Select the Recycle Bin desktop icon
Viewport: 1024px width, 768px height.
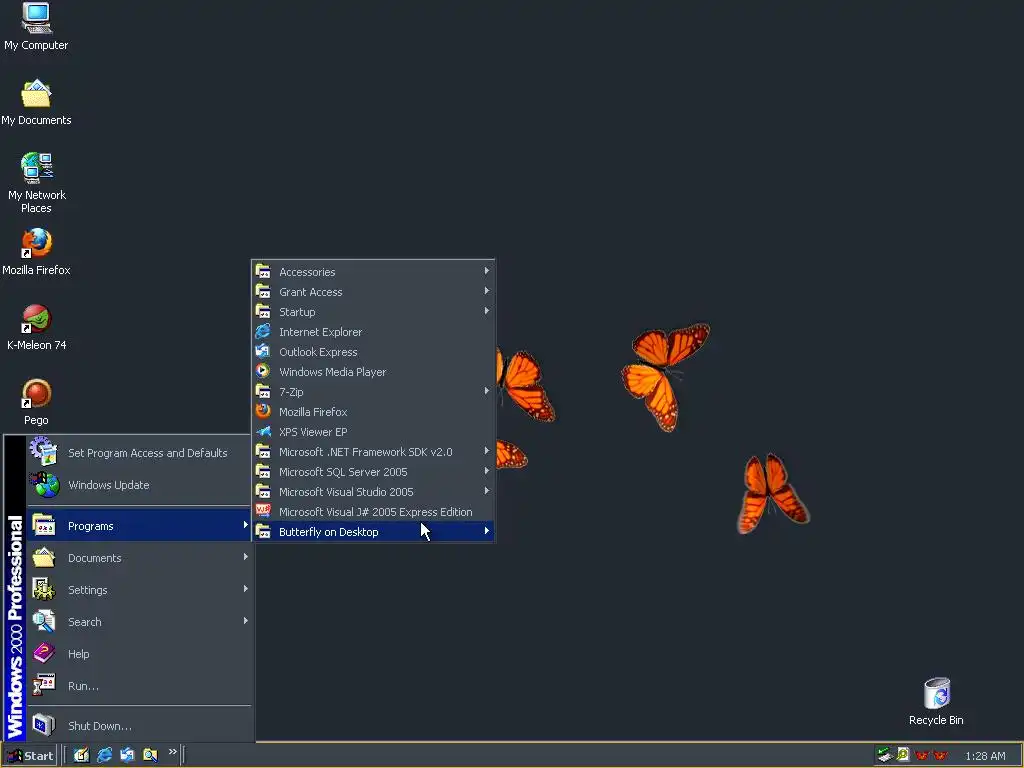point(936,702)
